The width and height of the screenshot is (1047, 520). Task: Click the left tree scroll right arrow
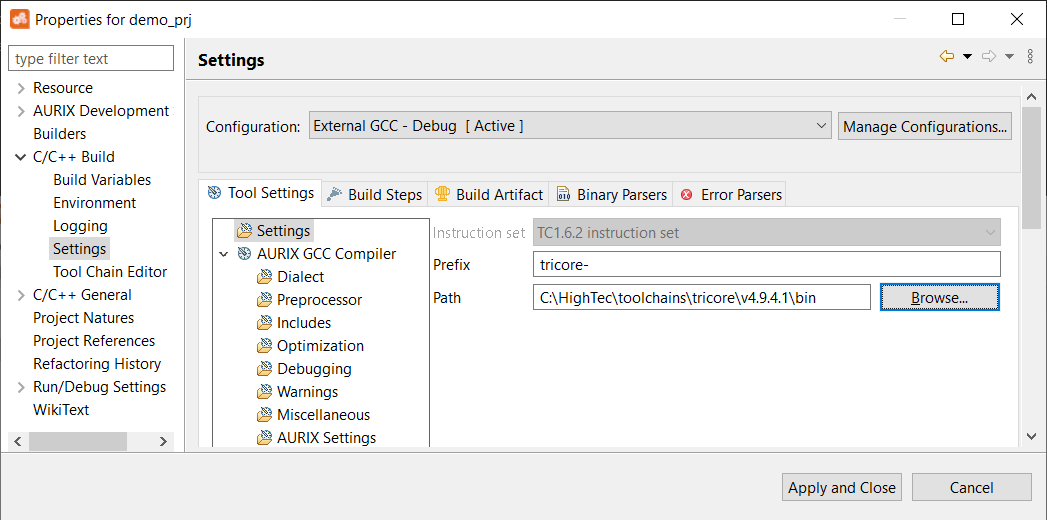pos(164,441)
